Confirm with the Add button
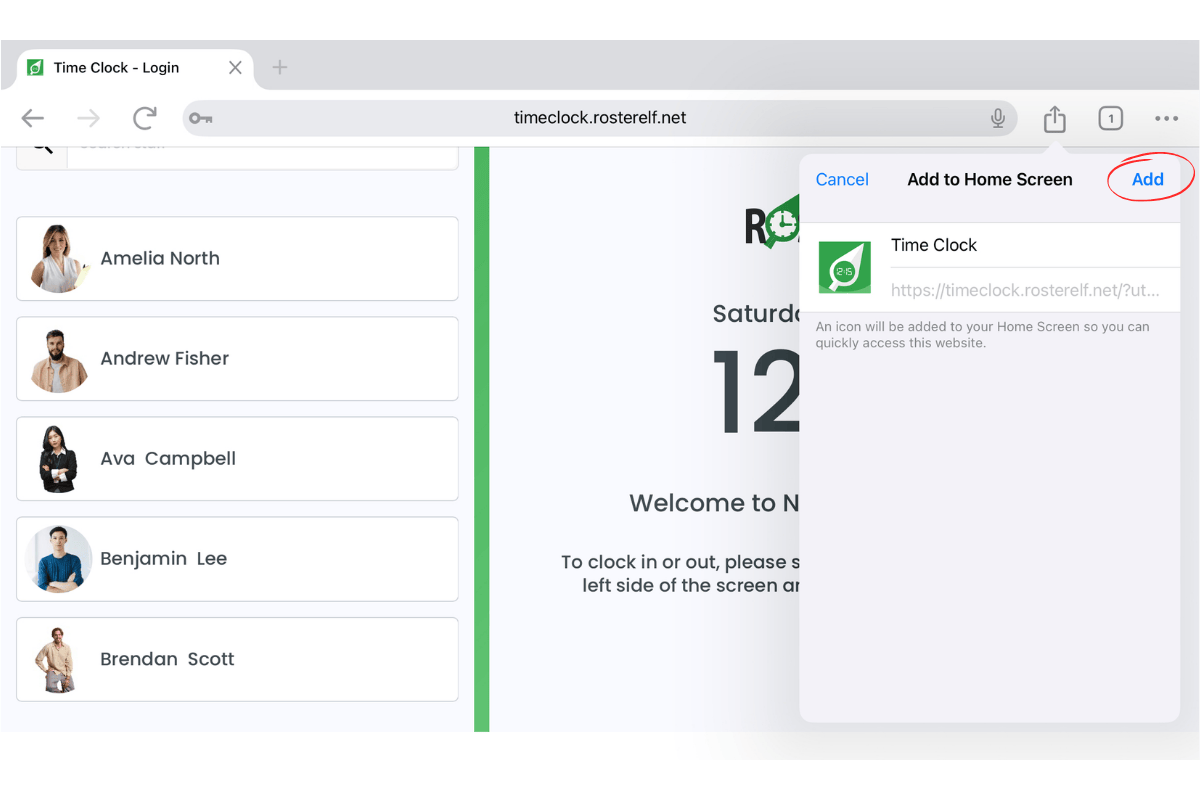This screenshot has height=800, width=1200. pos(1149,179)
